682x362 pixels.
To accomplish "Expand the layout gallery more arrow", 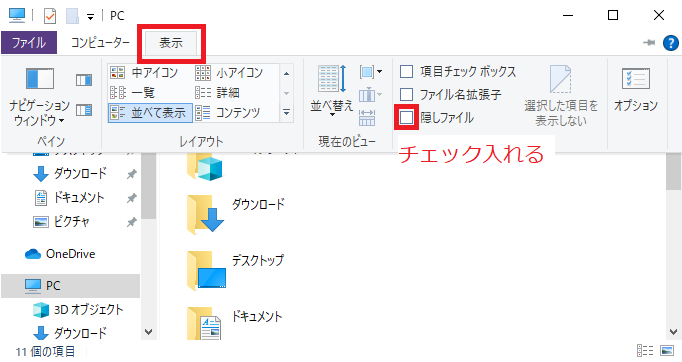I will click(286, 113).
